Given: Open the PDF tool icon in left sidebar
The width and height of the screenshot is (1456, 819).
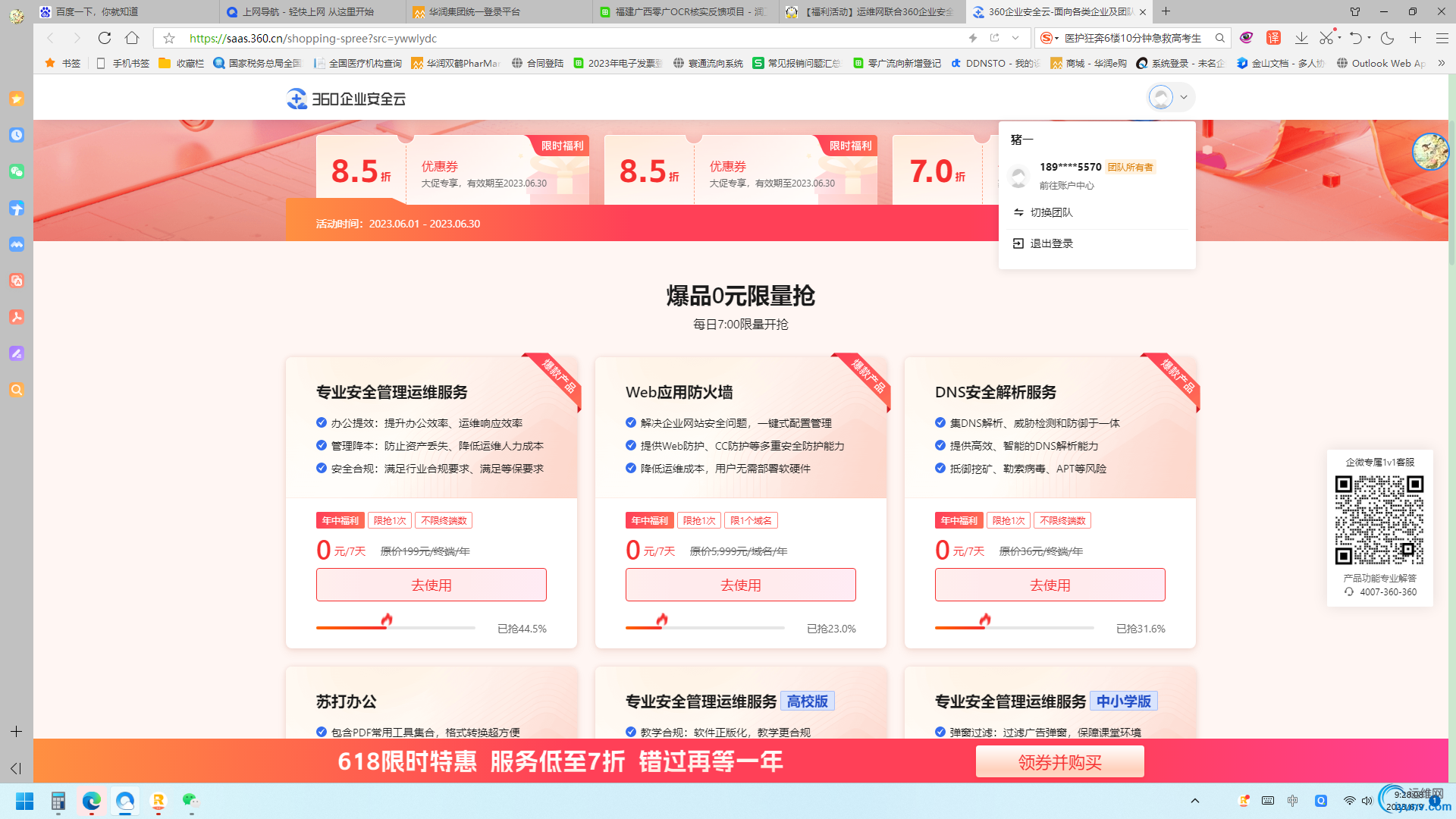Looking at the screenshot, I should click(x=17, y=317).
